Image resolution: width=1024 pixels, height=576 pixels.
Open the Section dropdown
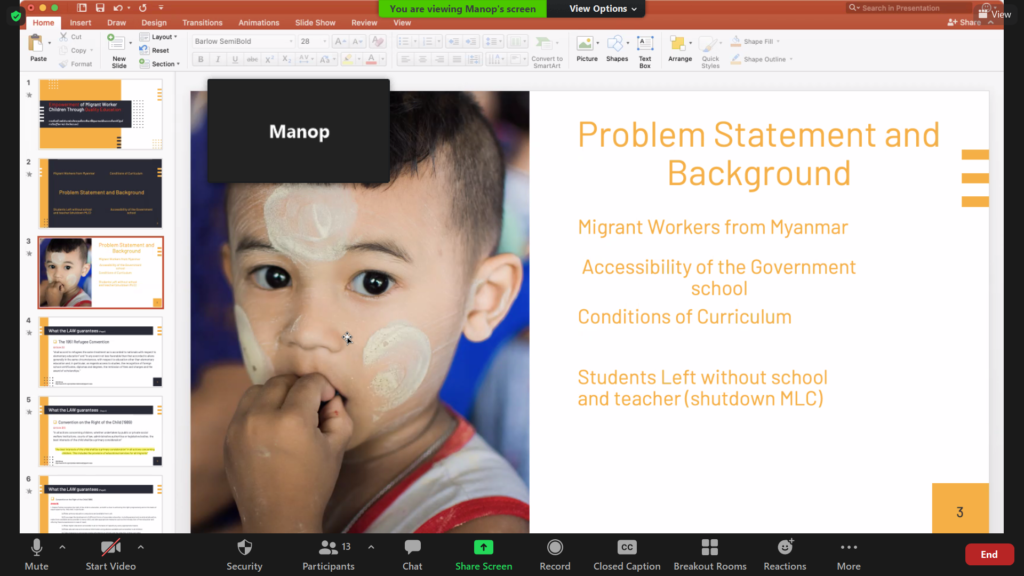point(159,64)
